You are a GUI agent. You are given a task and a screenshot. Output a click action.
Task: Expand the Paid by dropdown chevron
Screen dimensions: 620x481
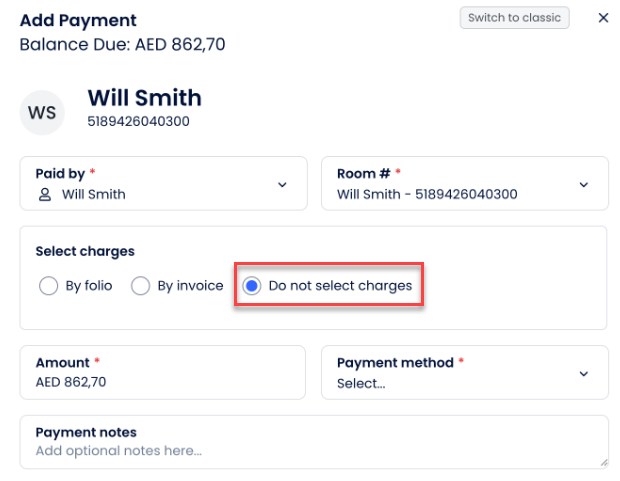point(282,184)
